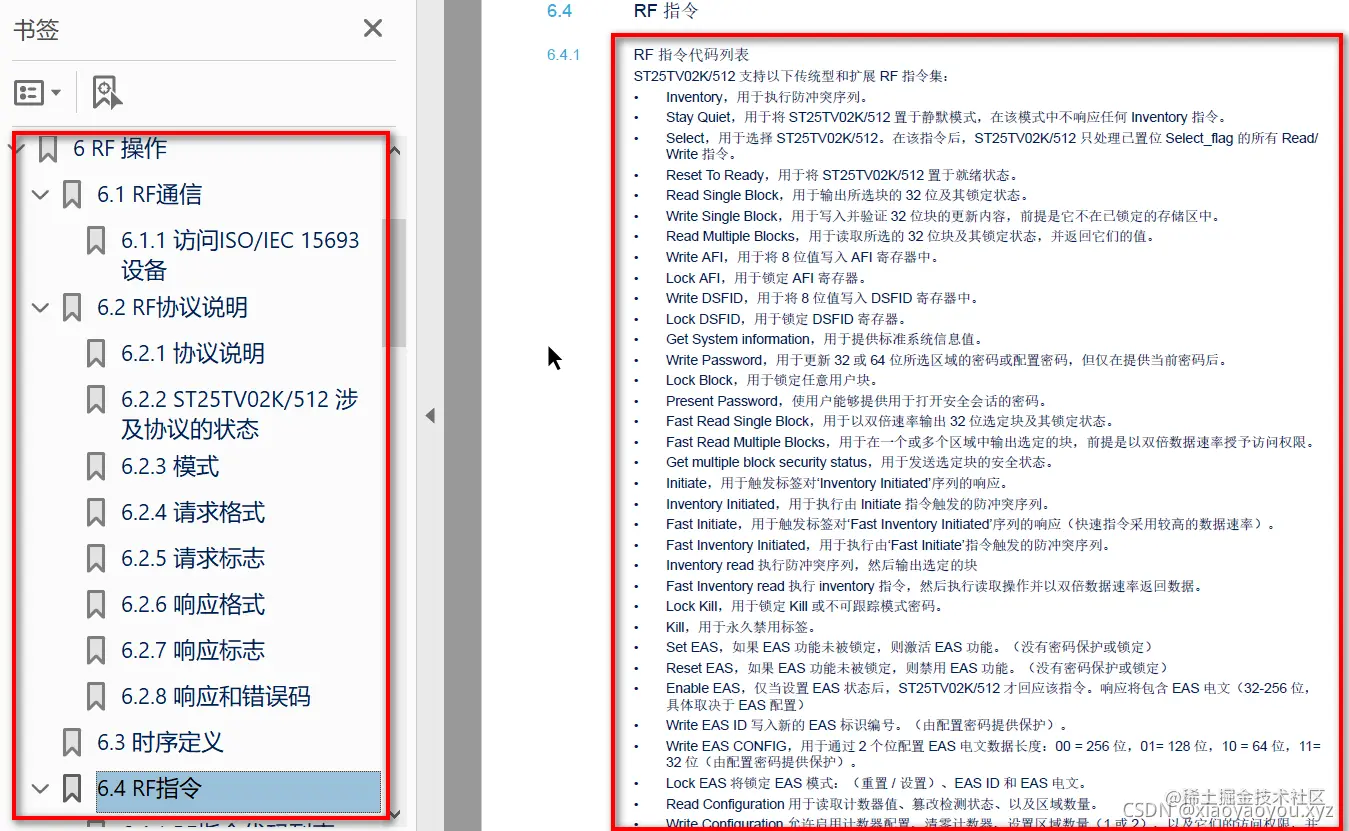Click the 'Stay Quiet' command line
This screenshot has width=1349, height=831.
(946, 117)
